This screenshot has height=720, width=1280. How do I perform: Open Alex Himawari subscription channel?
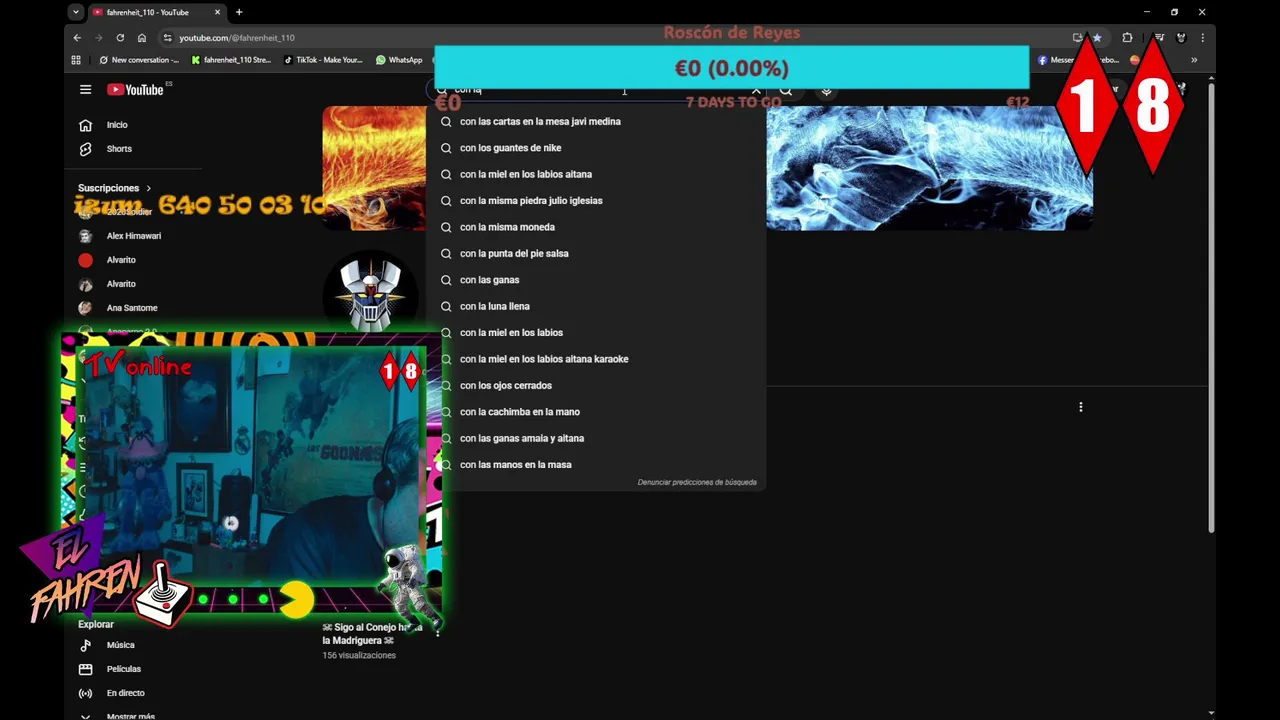coord(134,236)
